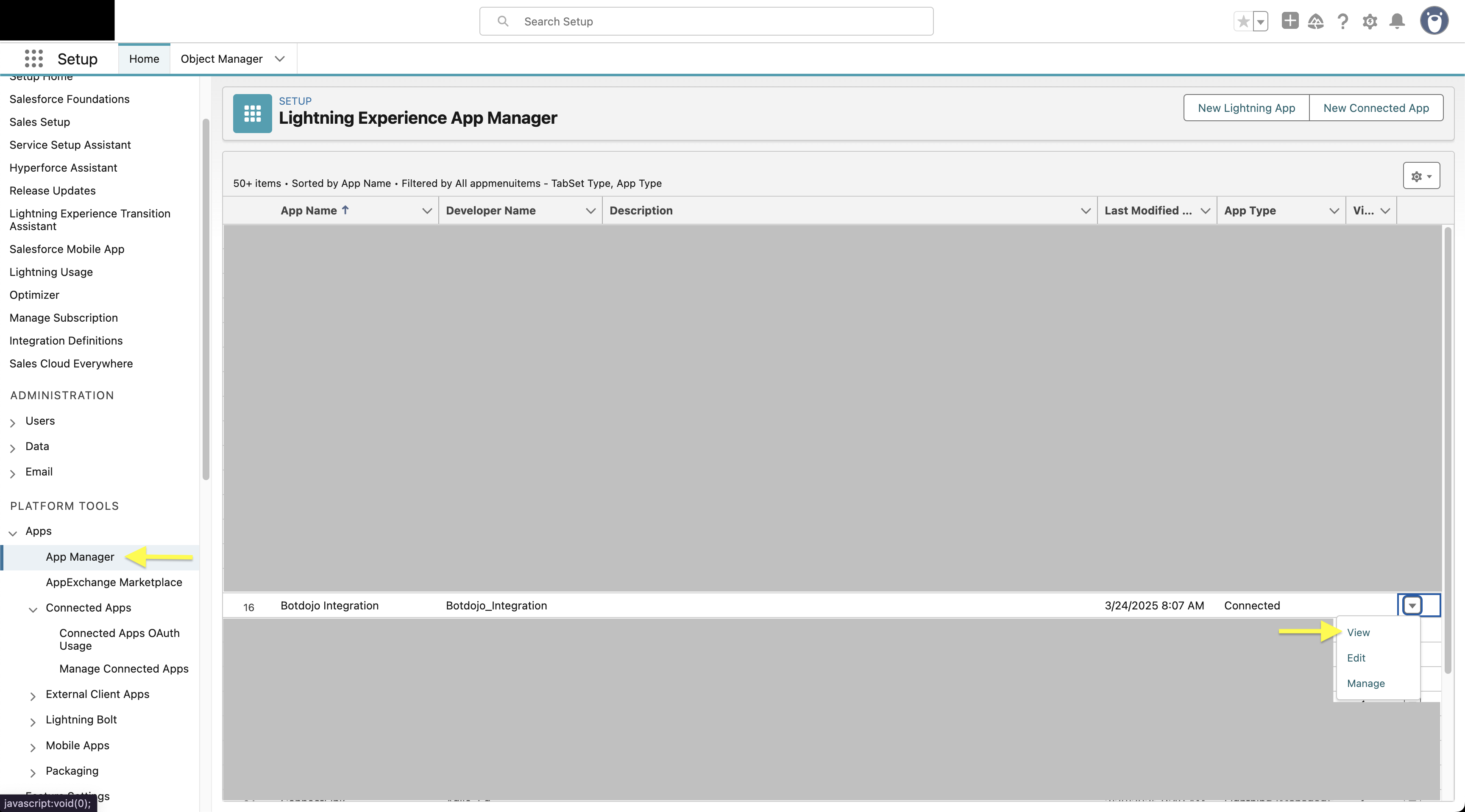The image size is (1465, 812).
Task: Switch to the Home tab
Action: point(144,58)
